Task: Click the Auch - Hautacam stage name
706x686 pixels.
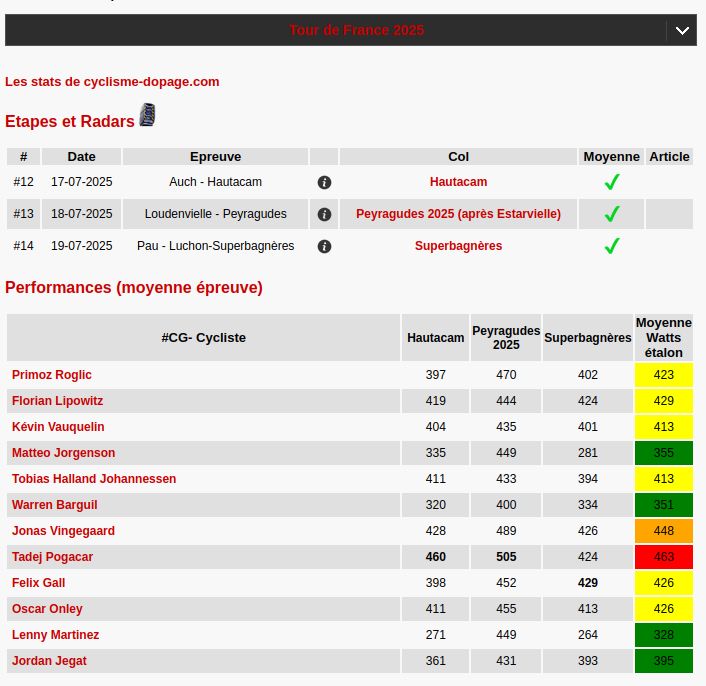Action: [215, 182]
